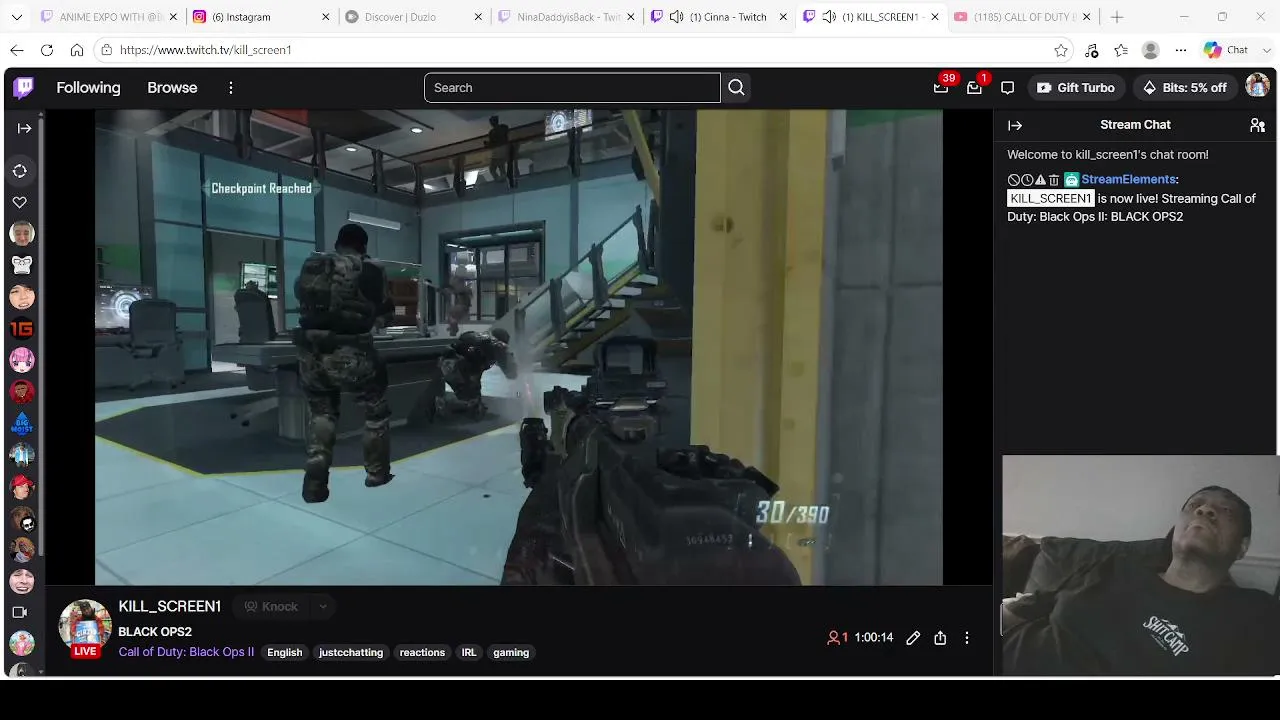The height and width of the screenshot is (720, 1280).
Task: Click the reactions tag
Action: tap(422, 653)
